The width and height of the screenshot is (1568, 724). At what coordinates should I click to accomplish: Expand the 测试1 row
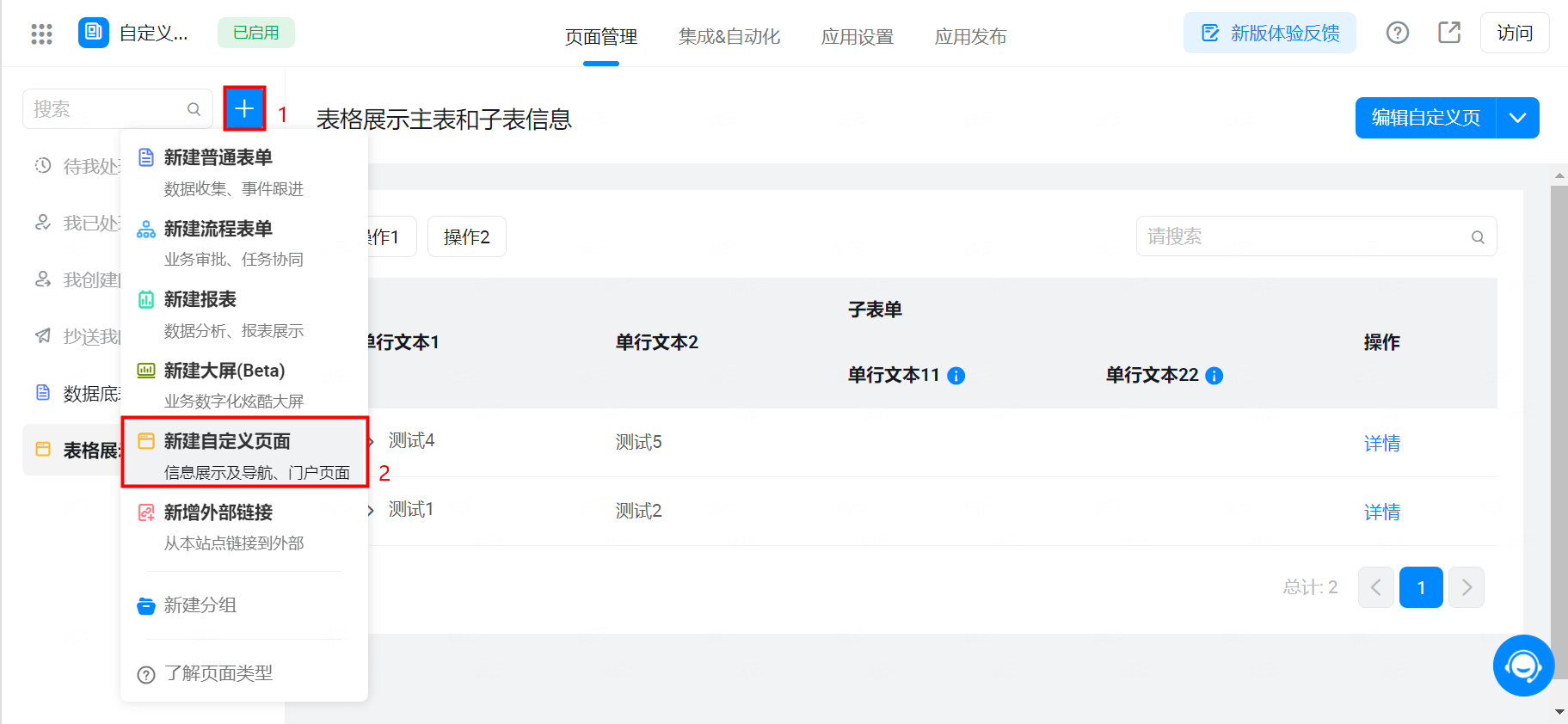(x=371, y=511)
